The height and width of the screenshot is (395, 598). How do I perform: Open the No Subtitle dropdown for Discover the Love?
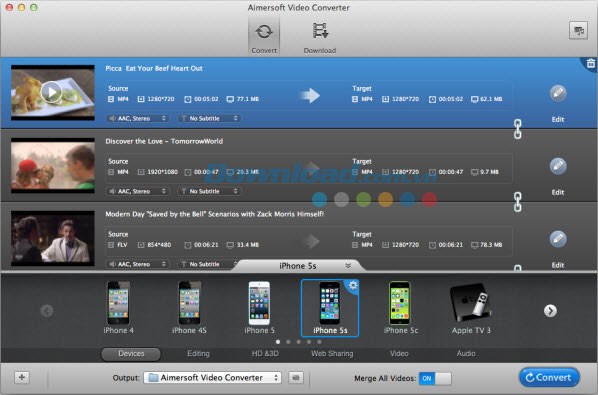tap(209, 191)
